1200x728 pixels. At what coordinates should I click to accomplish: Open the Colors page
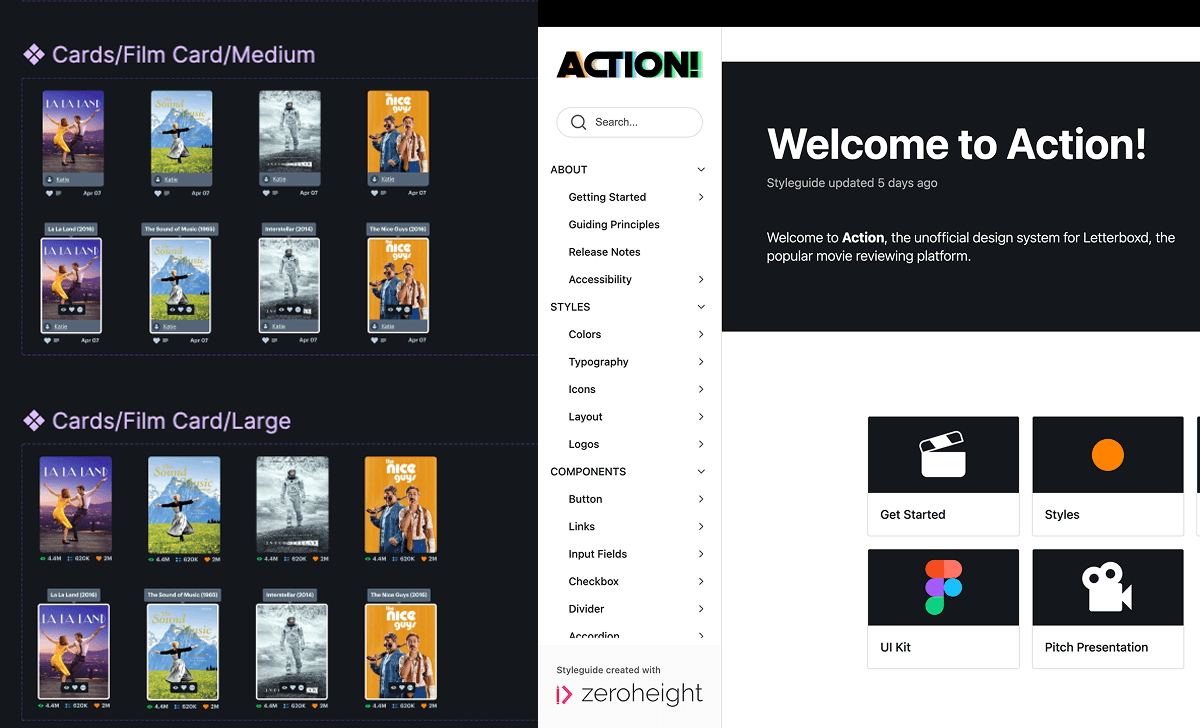tap(585, 334)
